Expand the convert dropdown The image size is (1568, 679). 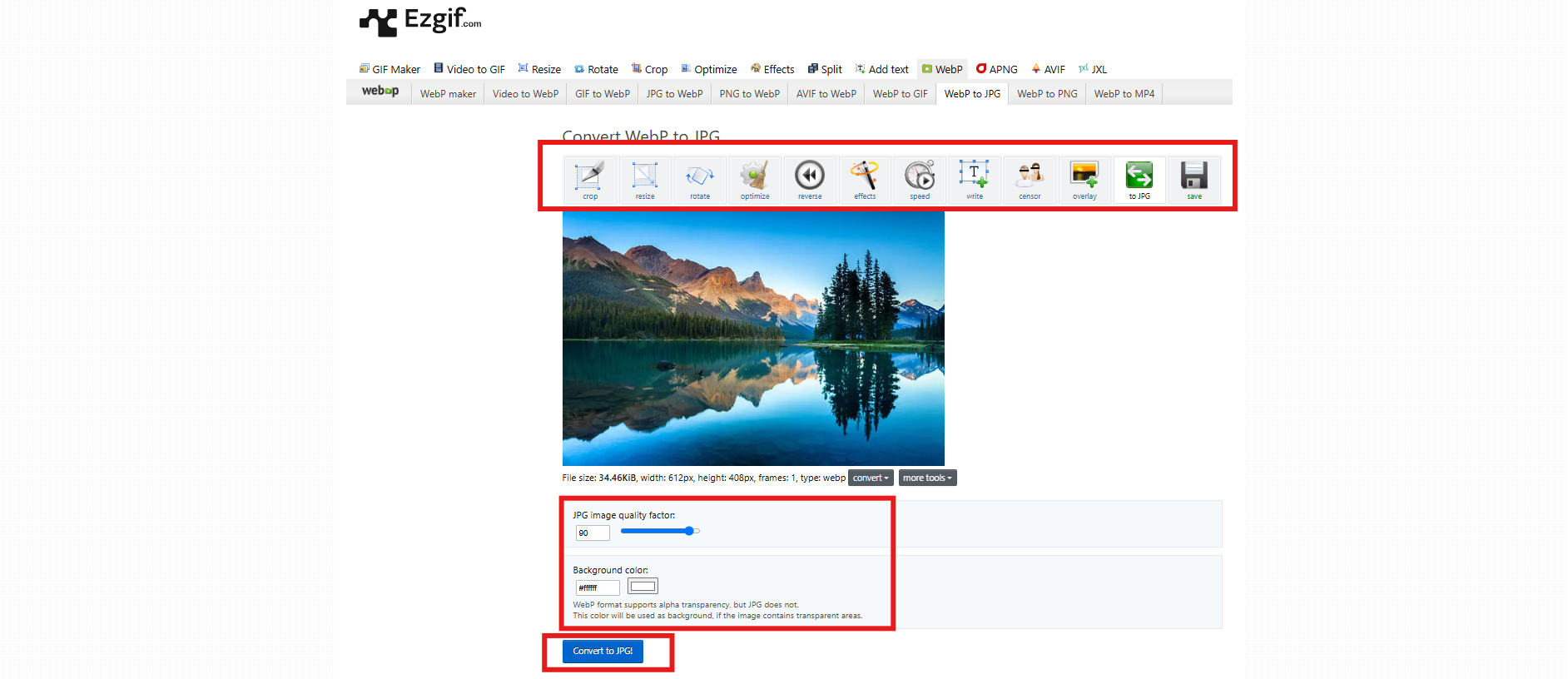click(871, 478)
